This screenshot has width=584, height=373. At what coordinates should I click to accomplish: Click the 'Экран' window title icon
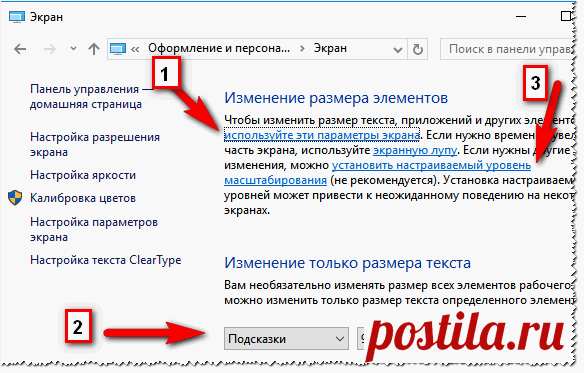(x=16, y=17)
